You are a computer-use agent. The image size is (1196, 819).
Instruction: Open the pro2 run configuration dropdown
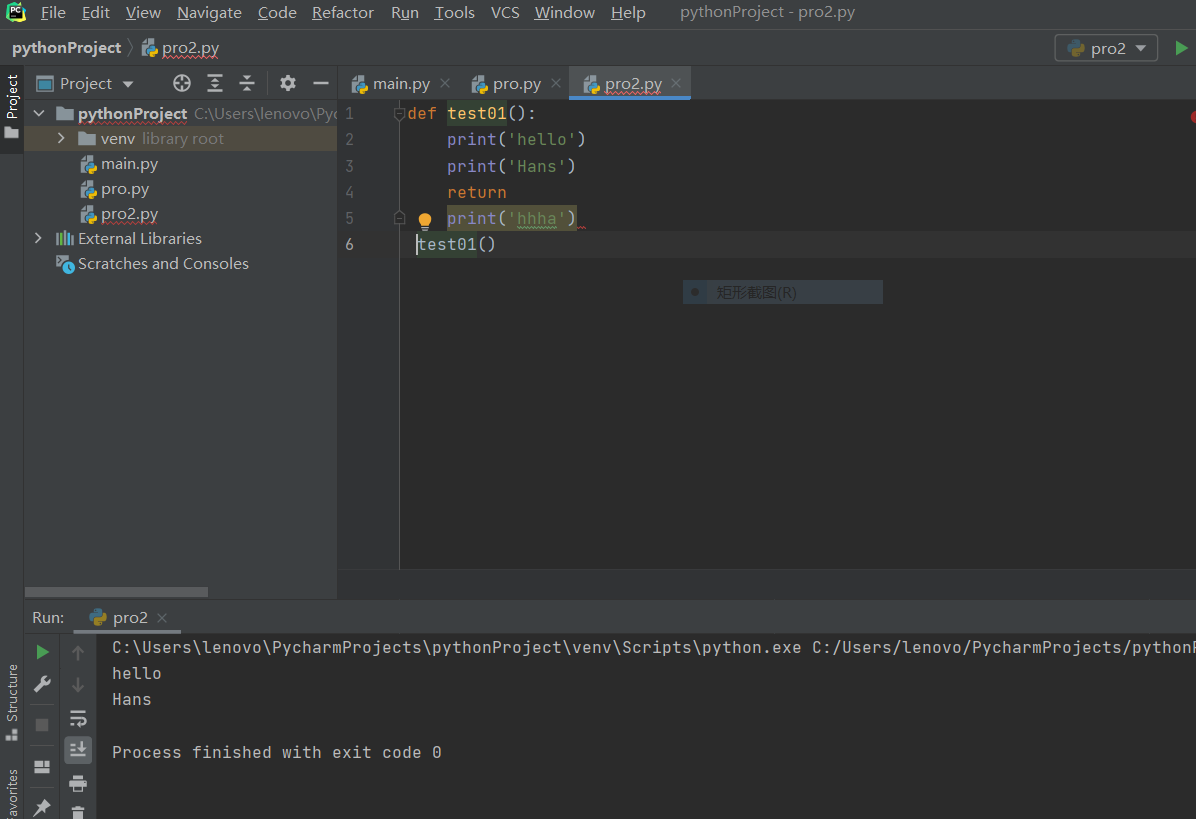(x=1106, y=48)
